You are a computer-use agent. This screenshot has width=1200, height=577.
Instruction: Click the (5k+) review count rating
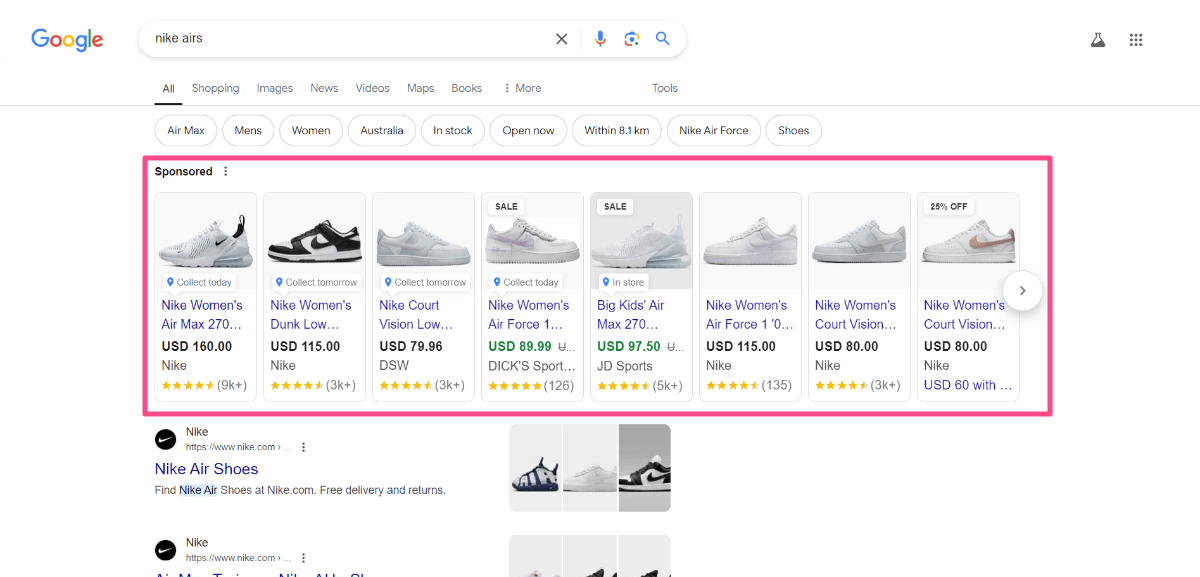click(x=640, y=385)
